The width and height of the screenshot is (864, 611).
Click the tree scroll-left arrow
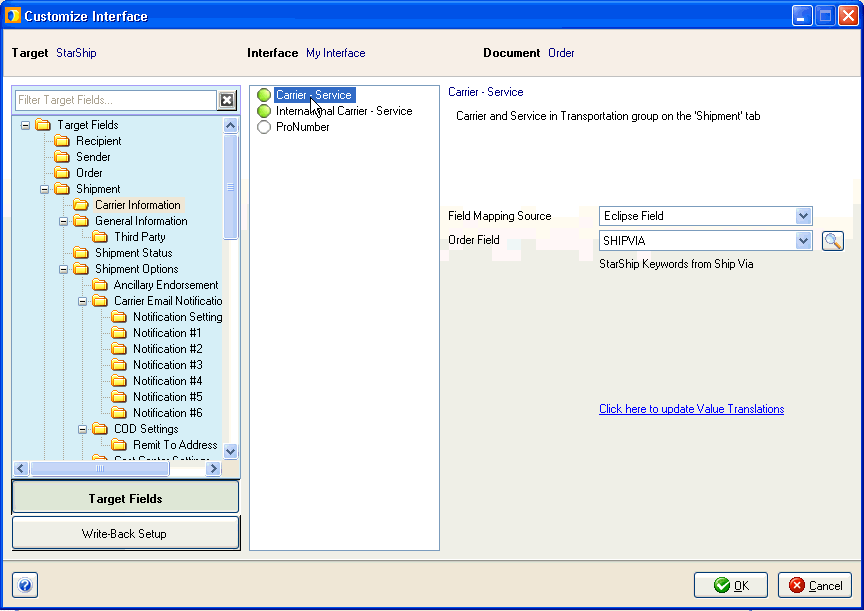tap(21, 468)
